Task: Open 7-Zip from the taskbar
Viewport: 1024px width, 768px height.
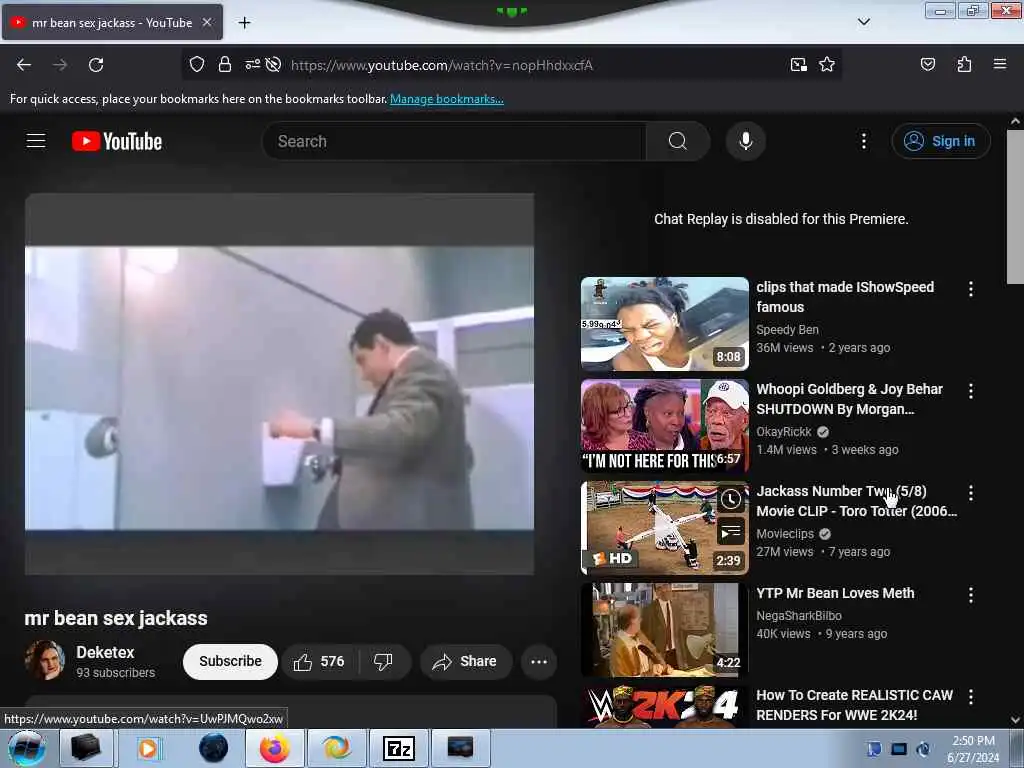Action: click(398, 748)
